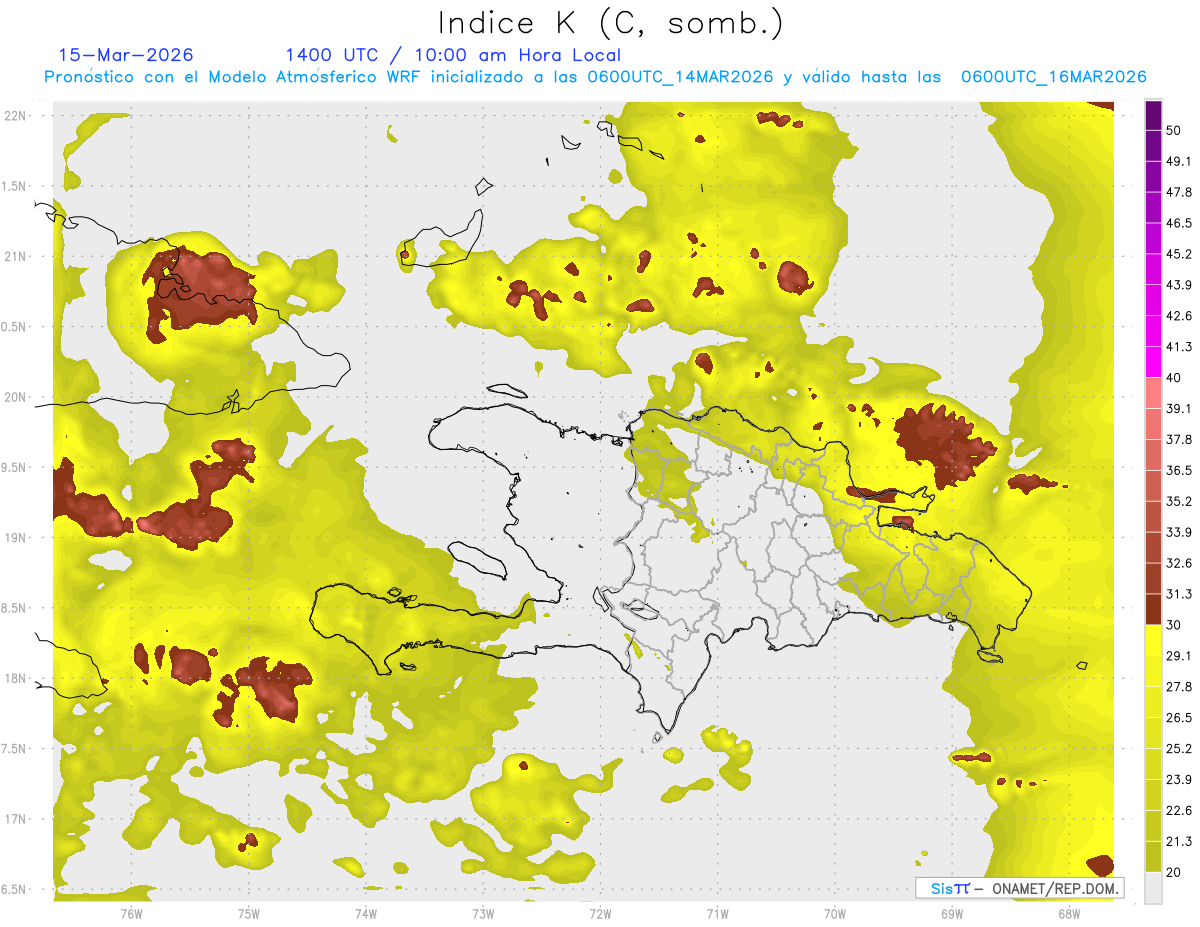Click the "68W" longitude label
1200x927 pixels.
(1068, 914)
